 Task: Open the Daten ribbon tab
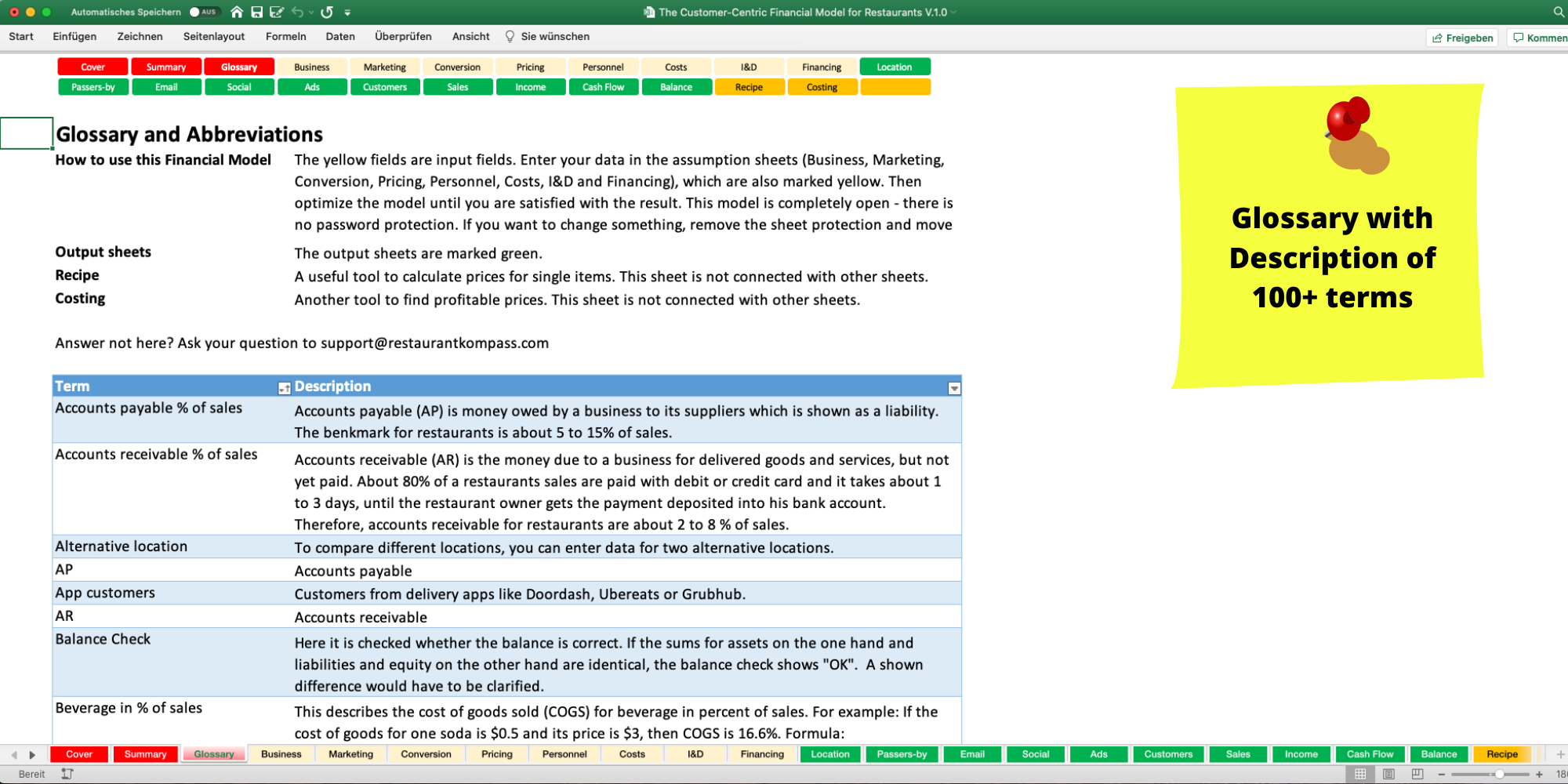(x=340, y=36)
